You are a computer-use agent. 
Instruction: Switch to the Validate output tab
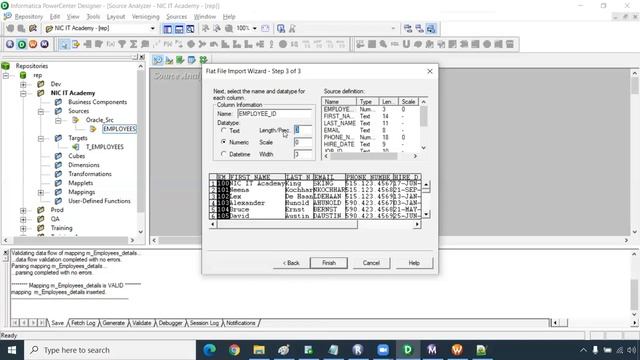(x=142, y=323)
